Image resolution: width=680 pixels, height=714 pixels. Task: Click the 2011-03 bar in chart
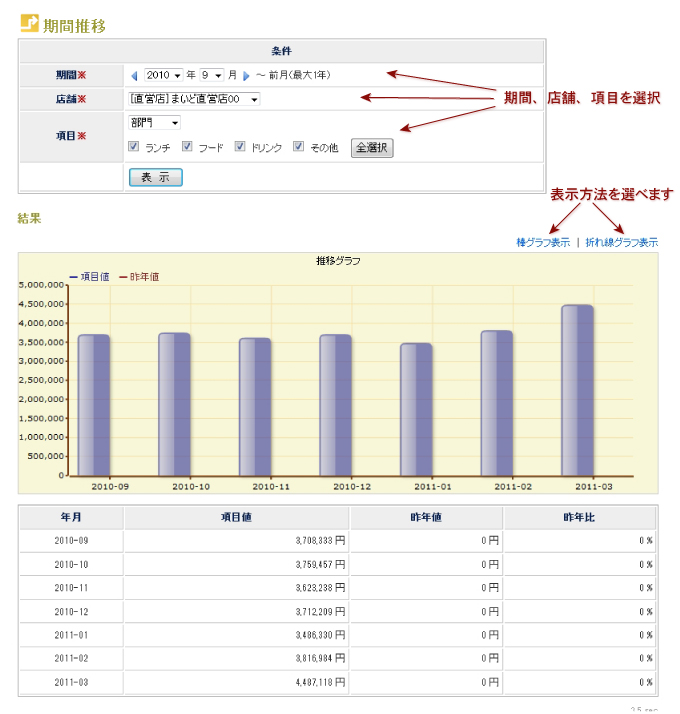pos(578,391)
